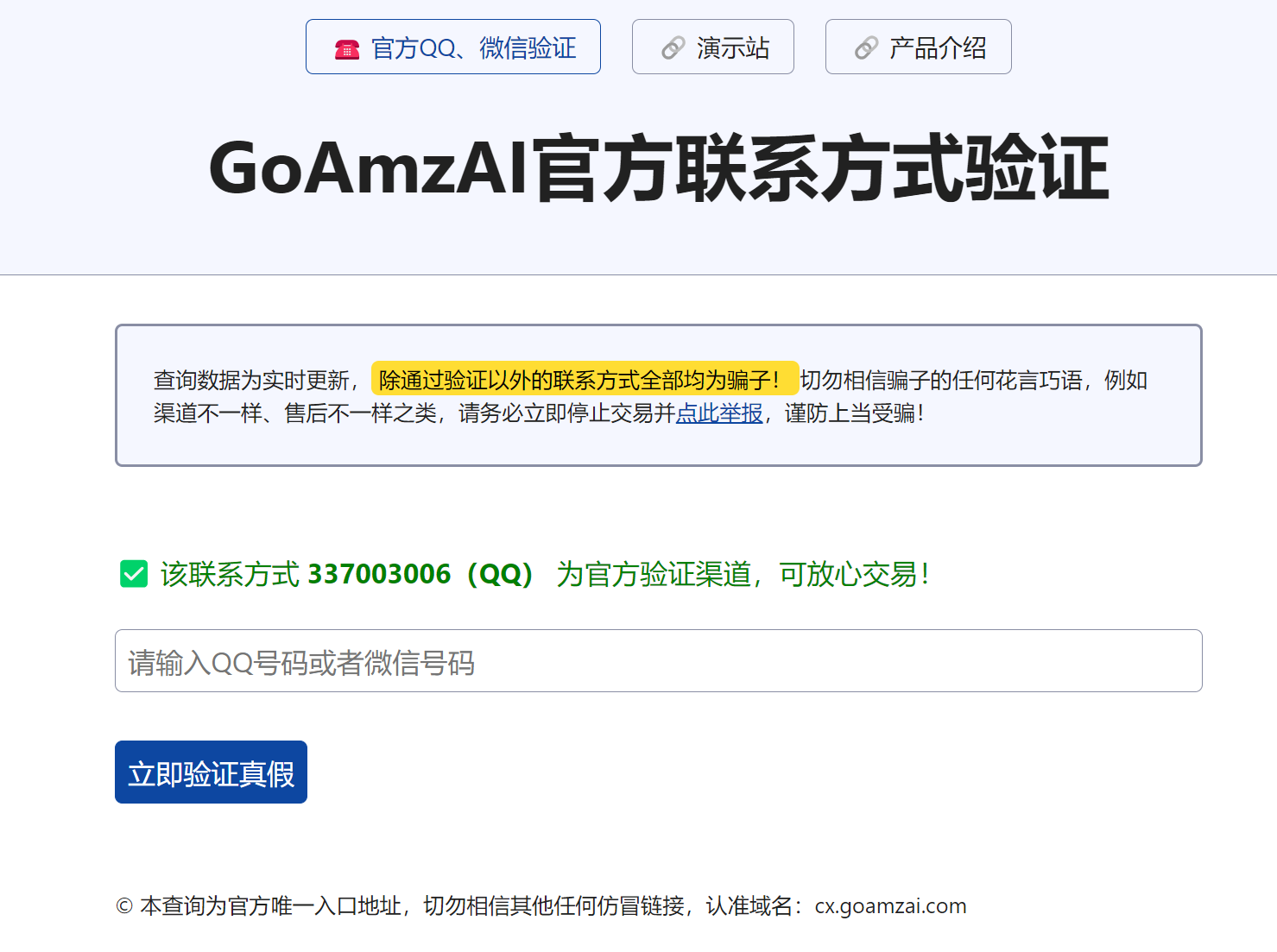The height and width of the screenshot is (952, 1277).
Task: Click the 本查询为官方唯一入口地址 footer text
Action: 271,906
